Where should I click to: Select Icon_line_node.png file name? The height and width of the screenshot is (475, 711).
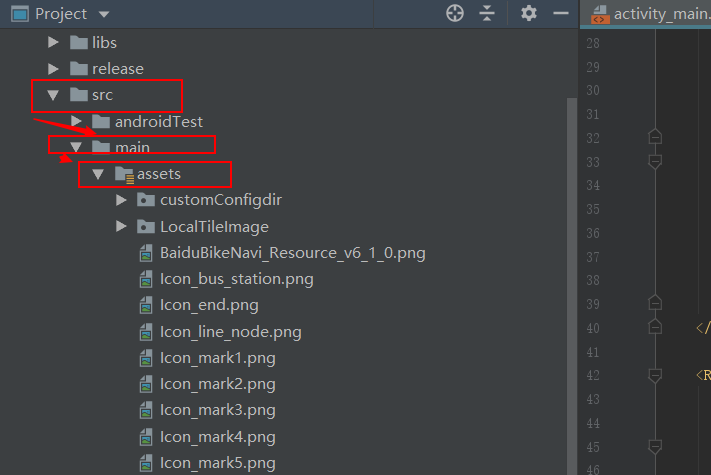231,332
